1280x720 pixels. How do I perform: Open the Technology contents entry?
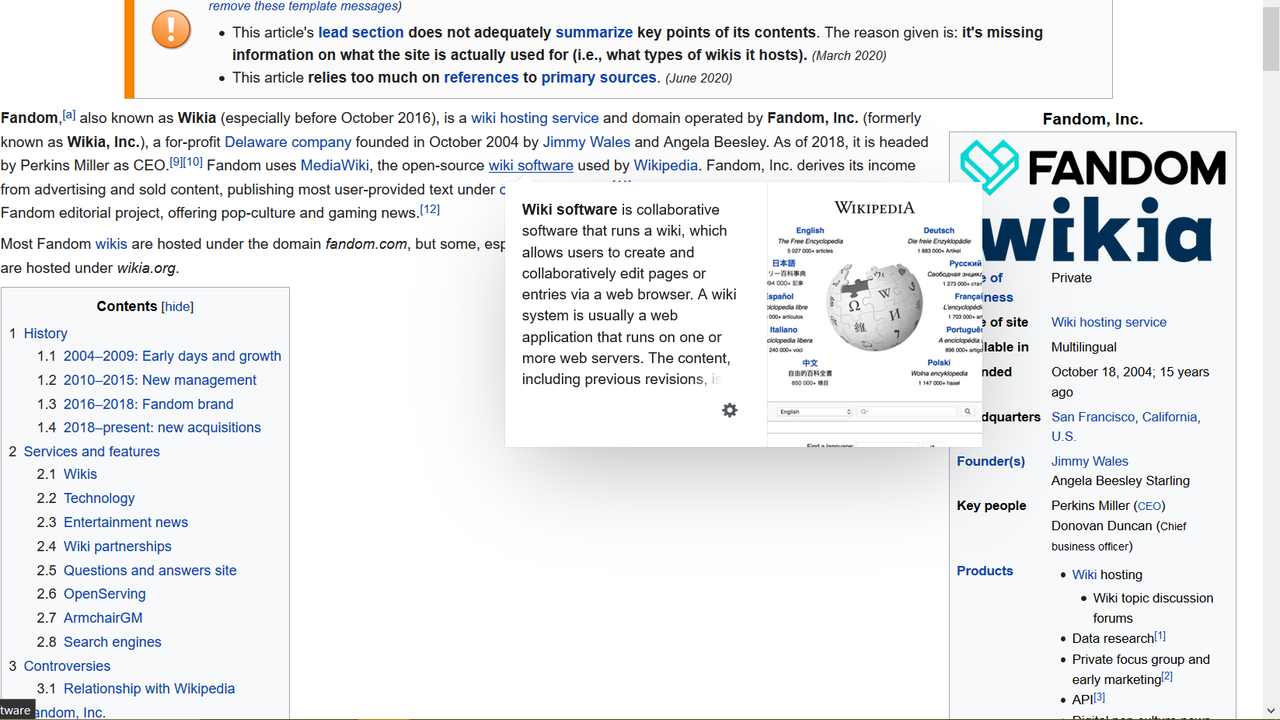[99, 498]
